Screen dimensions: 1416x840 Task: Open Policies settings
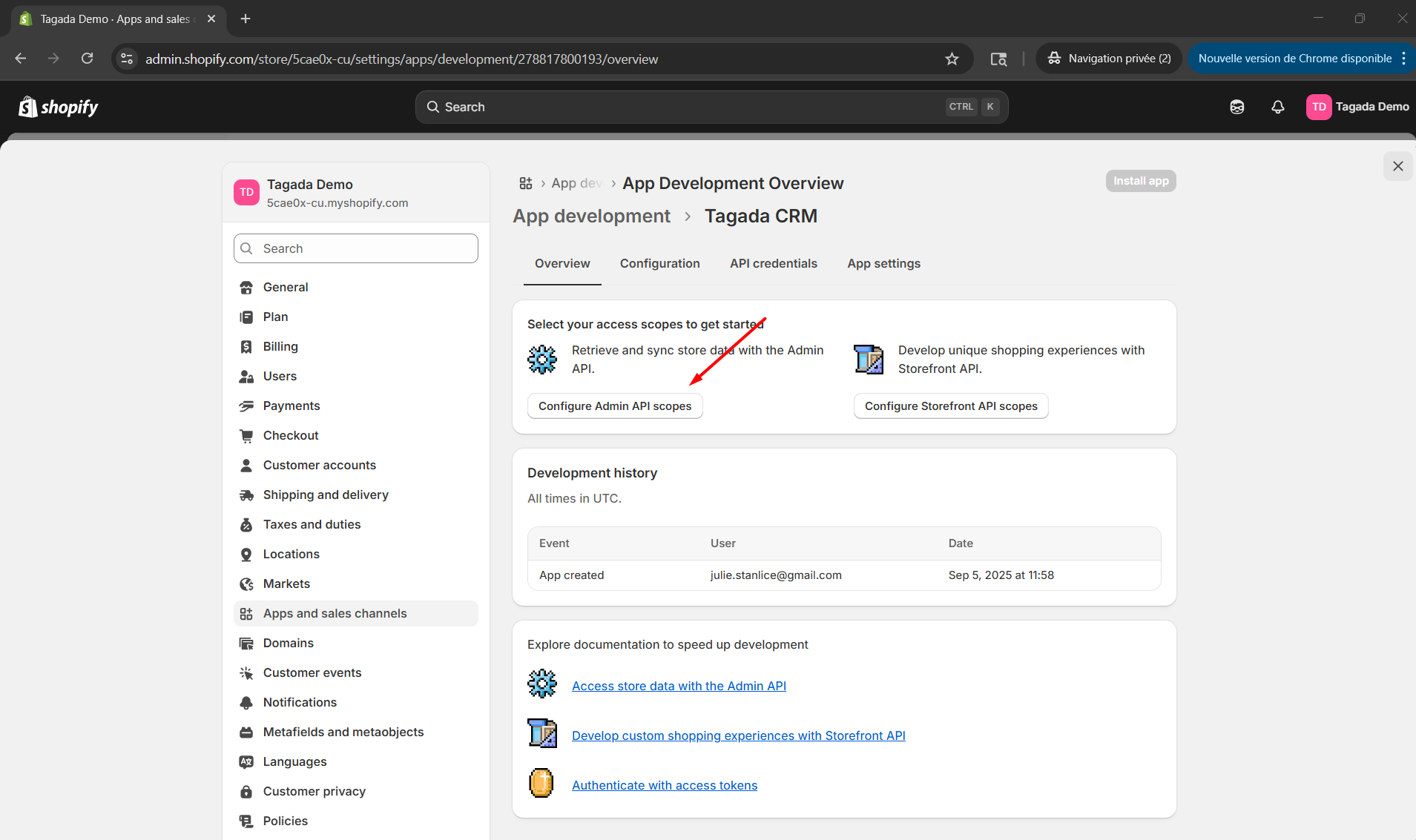pos(356,821)
